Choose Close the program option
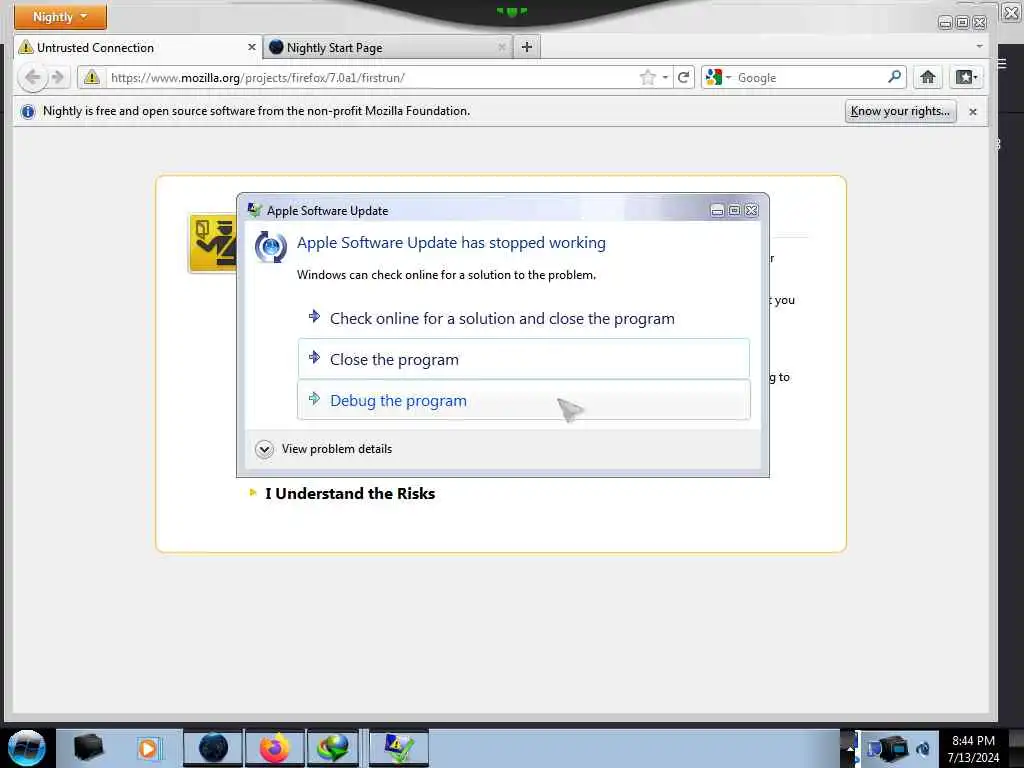1024x768 pixels. [523, 359]
